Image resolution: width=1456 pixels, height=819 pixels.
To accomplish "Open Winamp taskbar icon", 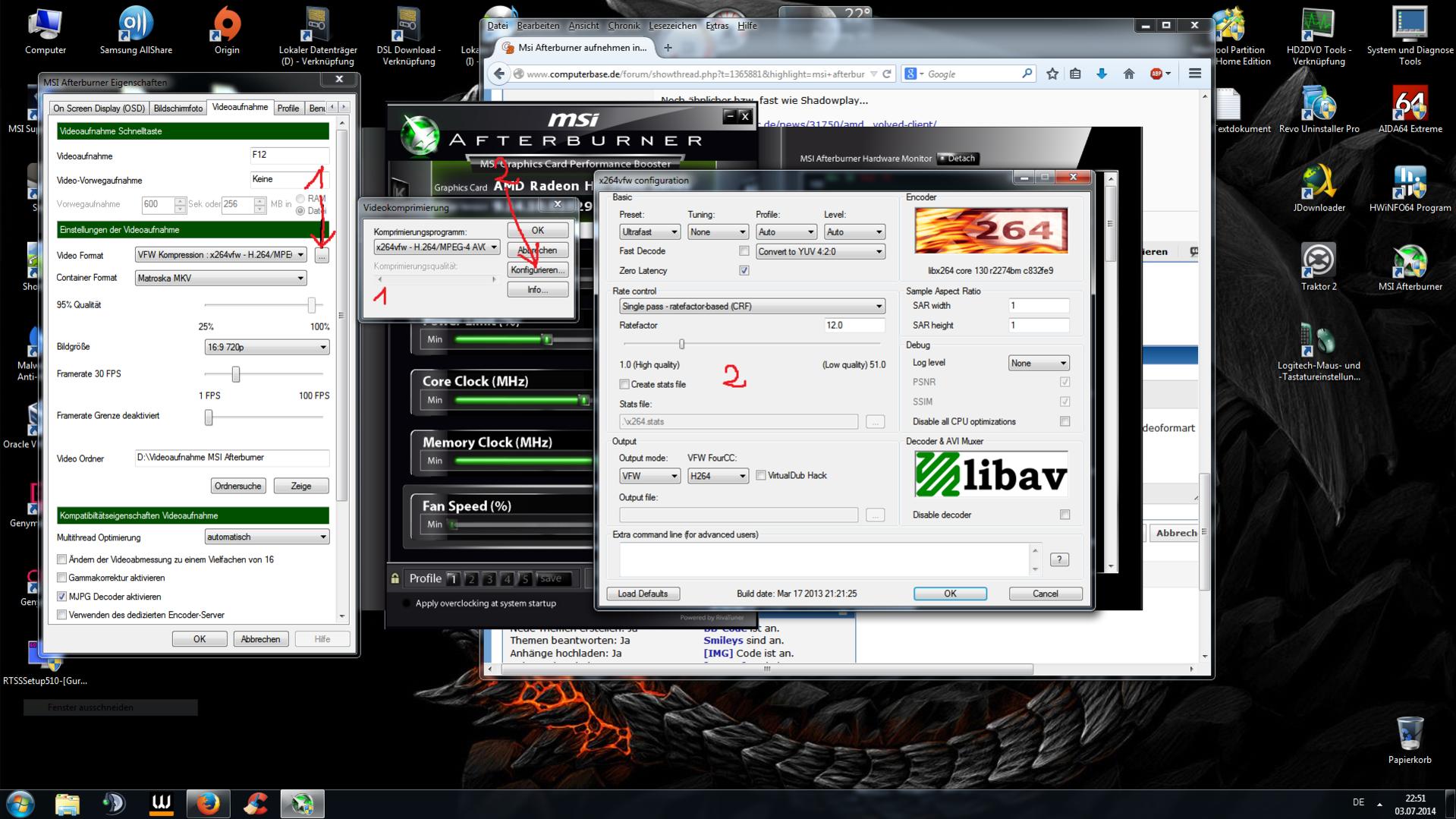I will [161, 803].
